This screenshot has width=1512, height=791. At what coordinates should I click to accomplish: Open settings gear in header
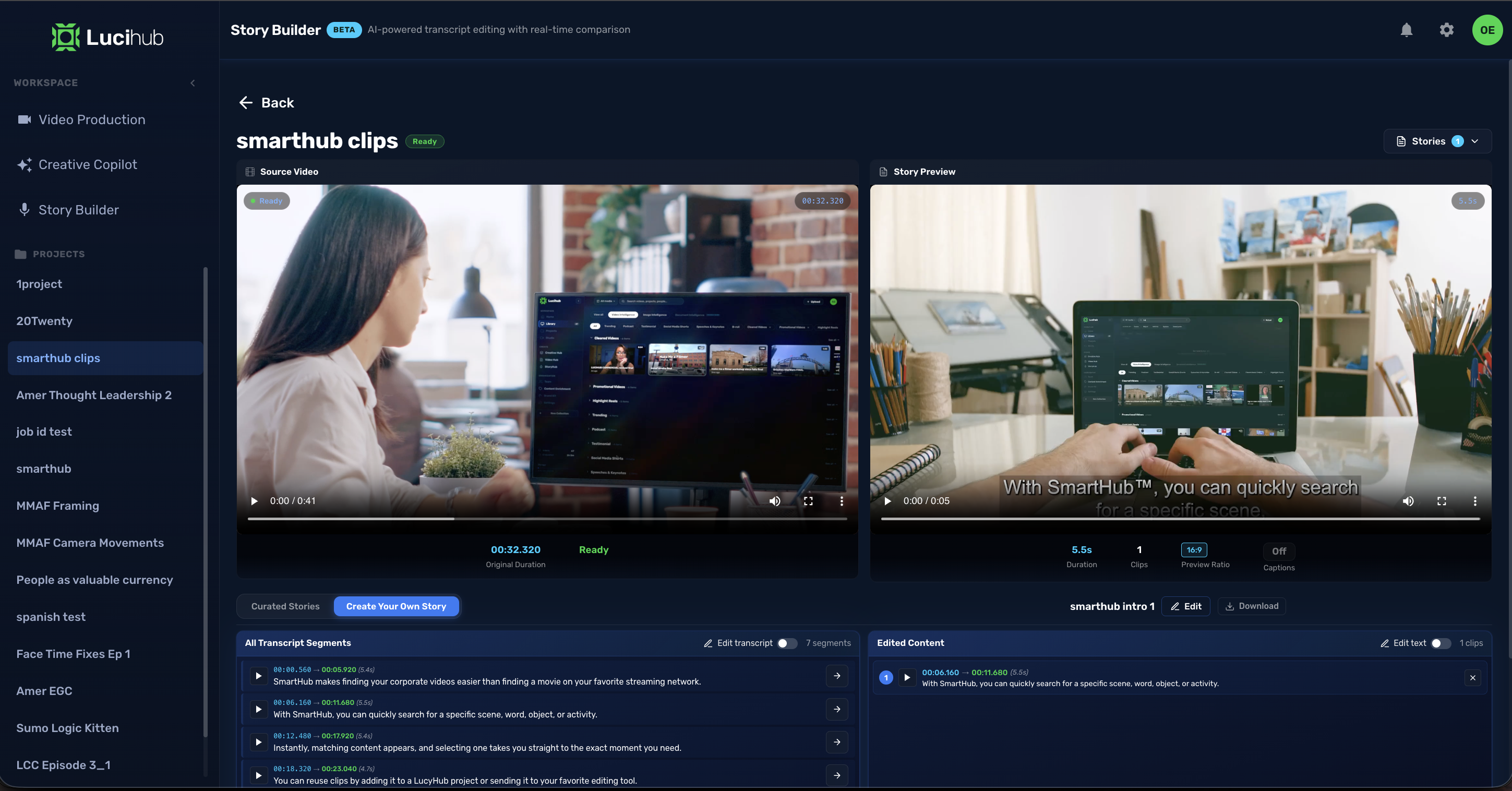pyautogui.click(x=1446, y=30)
